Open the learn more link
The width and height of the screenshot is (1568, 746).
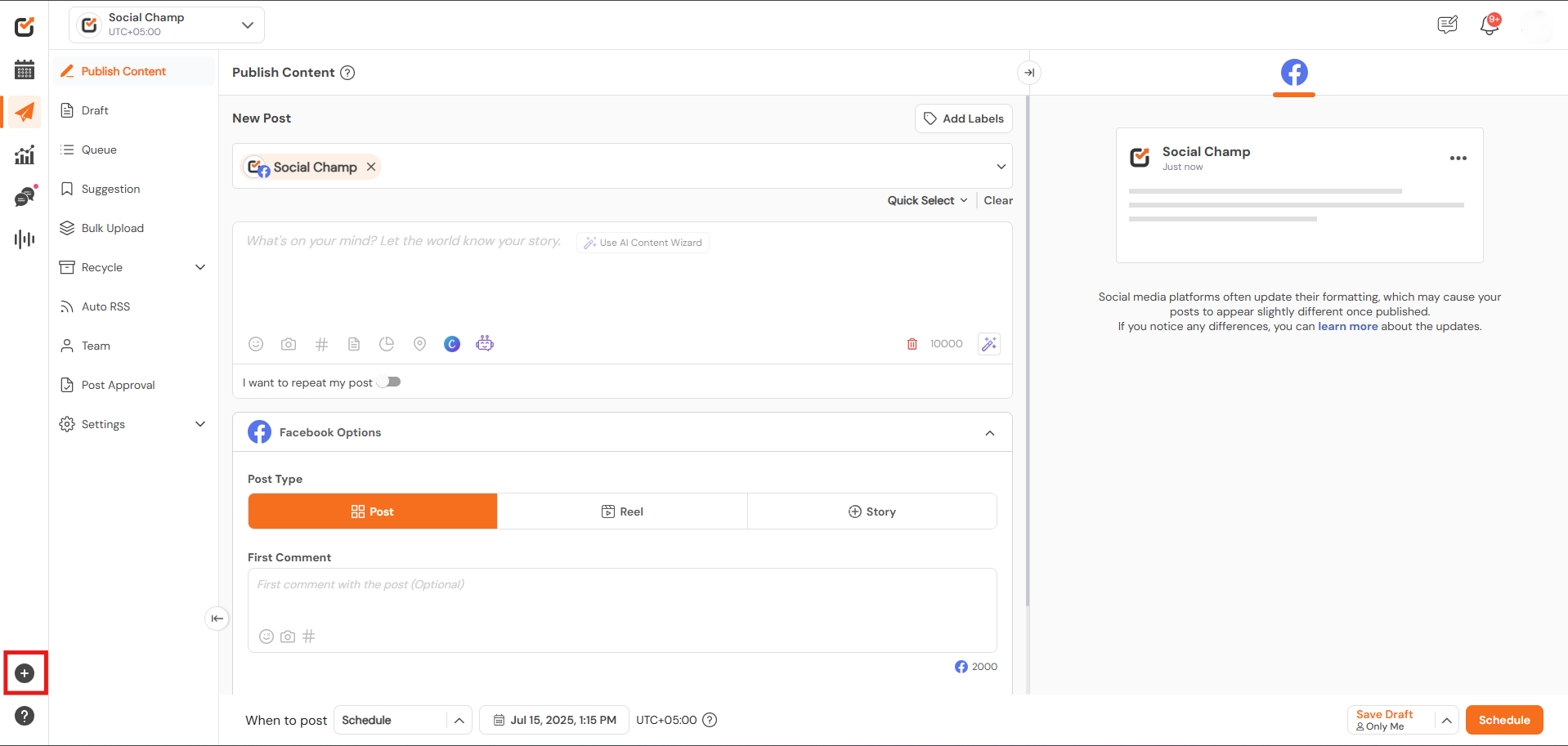coord(1348,326)
